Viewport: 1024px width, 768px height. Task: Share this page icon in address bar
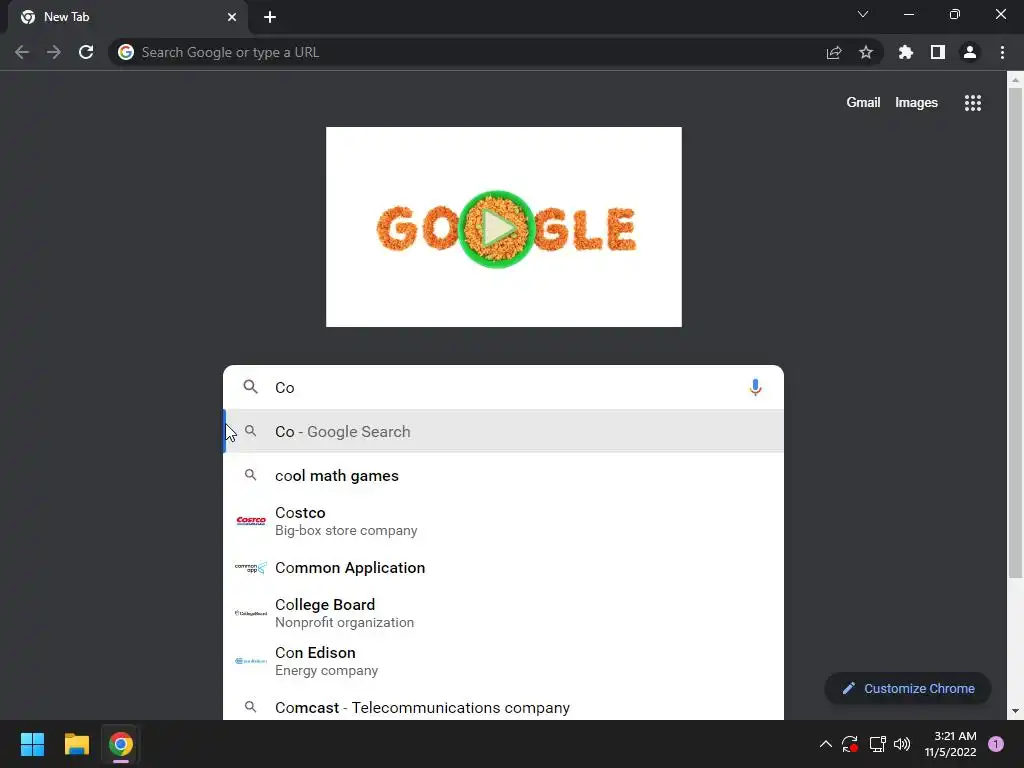tap(834, 52)
